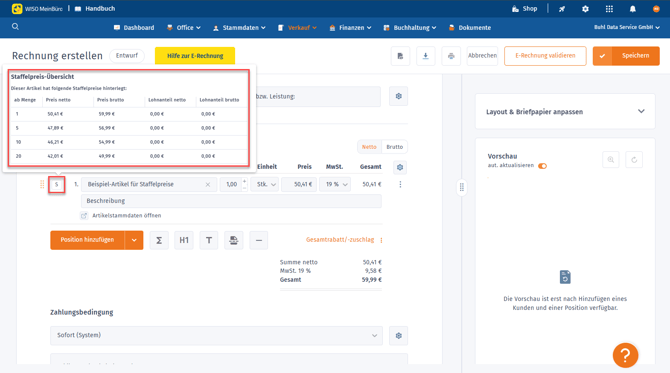The image size is (670, 373).
Task: Click the page-break icon button
Action: 233,240
